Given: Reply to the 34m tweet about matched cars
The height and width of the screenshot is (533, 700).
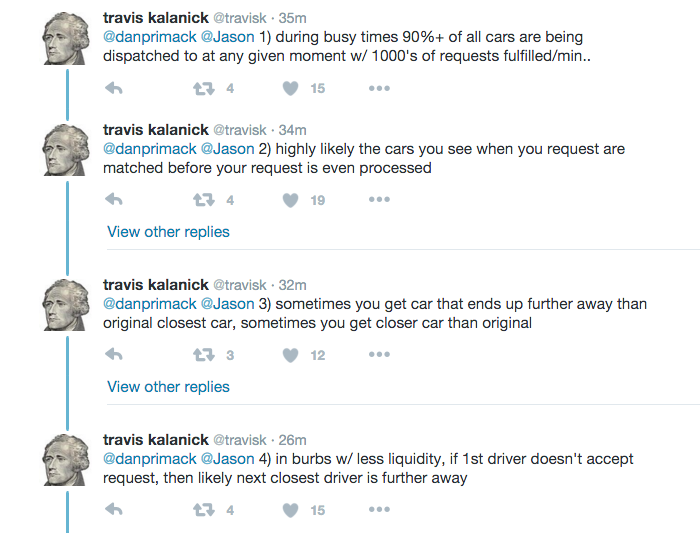Looking at the screenshot, I should [x=113, y=200].
